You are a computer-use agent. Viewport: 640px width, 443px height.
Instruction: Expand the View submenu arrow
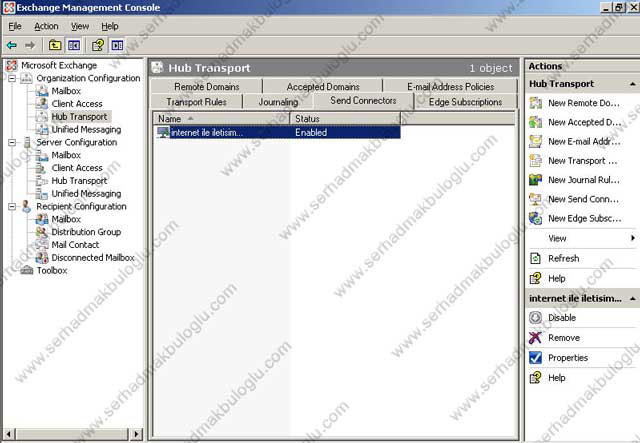(x=633, y=238)
